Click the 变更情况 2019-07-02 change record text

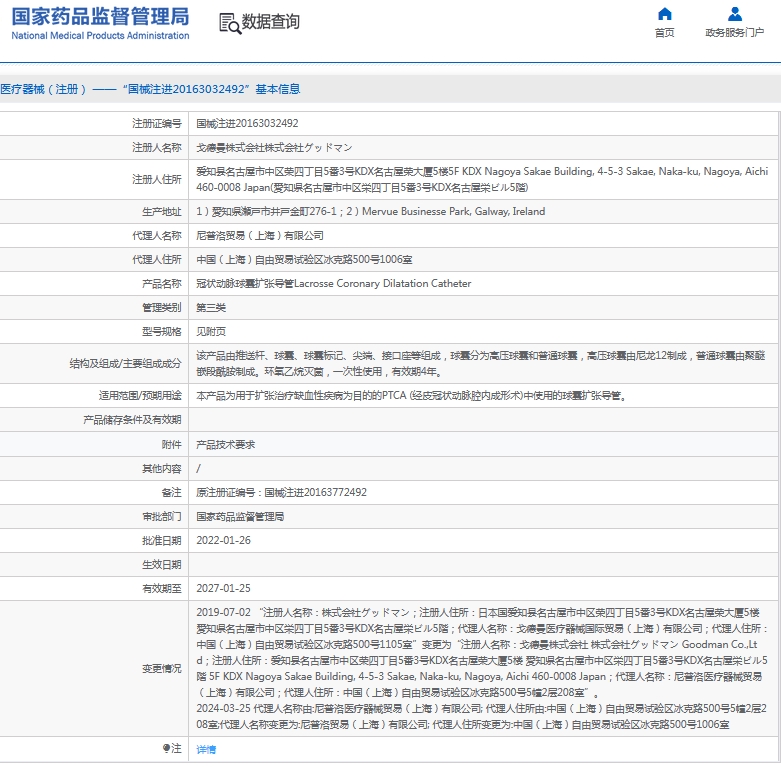pyautogui.click(x=482, y=652)
